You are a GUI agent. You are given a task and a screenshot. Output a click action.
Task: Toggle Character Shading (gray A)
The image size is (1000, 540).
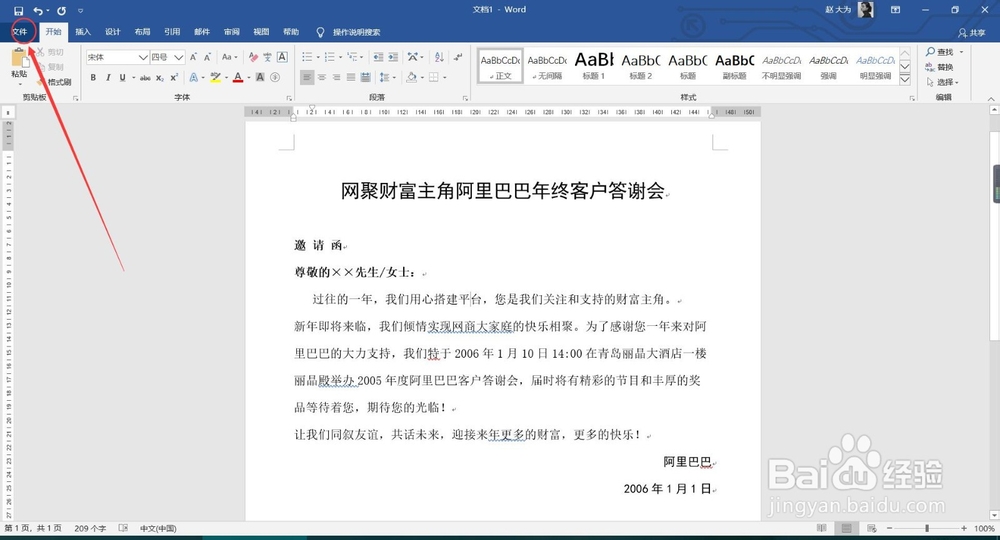(260, 78)
